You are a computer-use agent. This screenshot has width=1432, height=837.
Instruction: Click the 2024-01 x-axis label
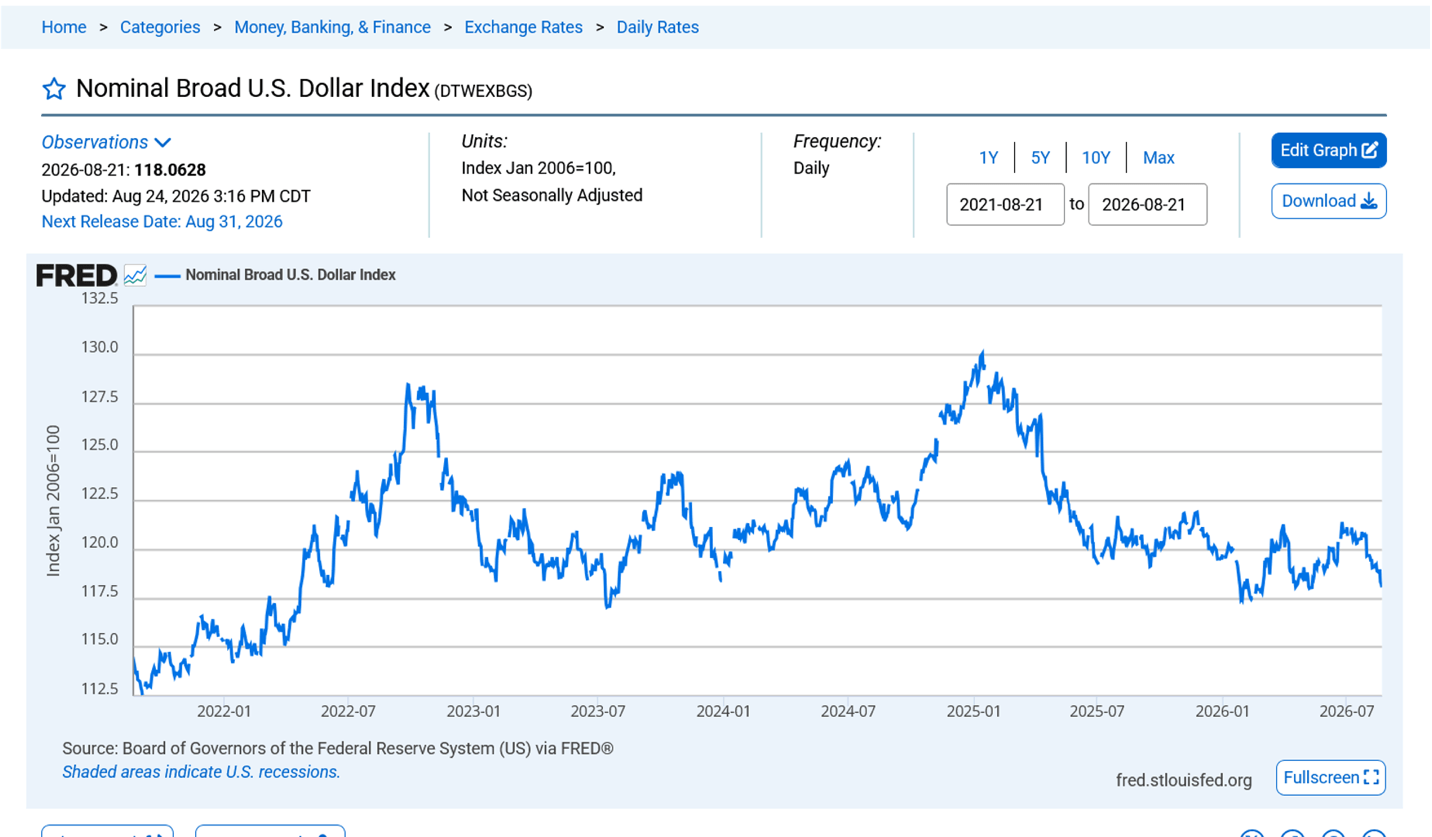click(723, 711)
